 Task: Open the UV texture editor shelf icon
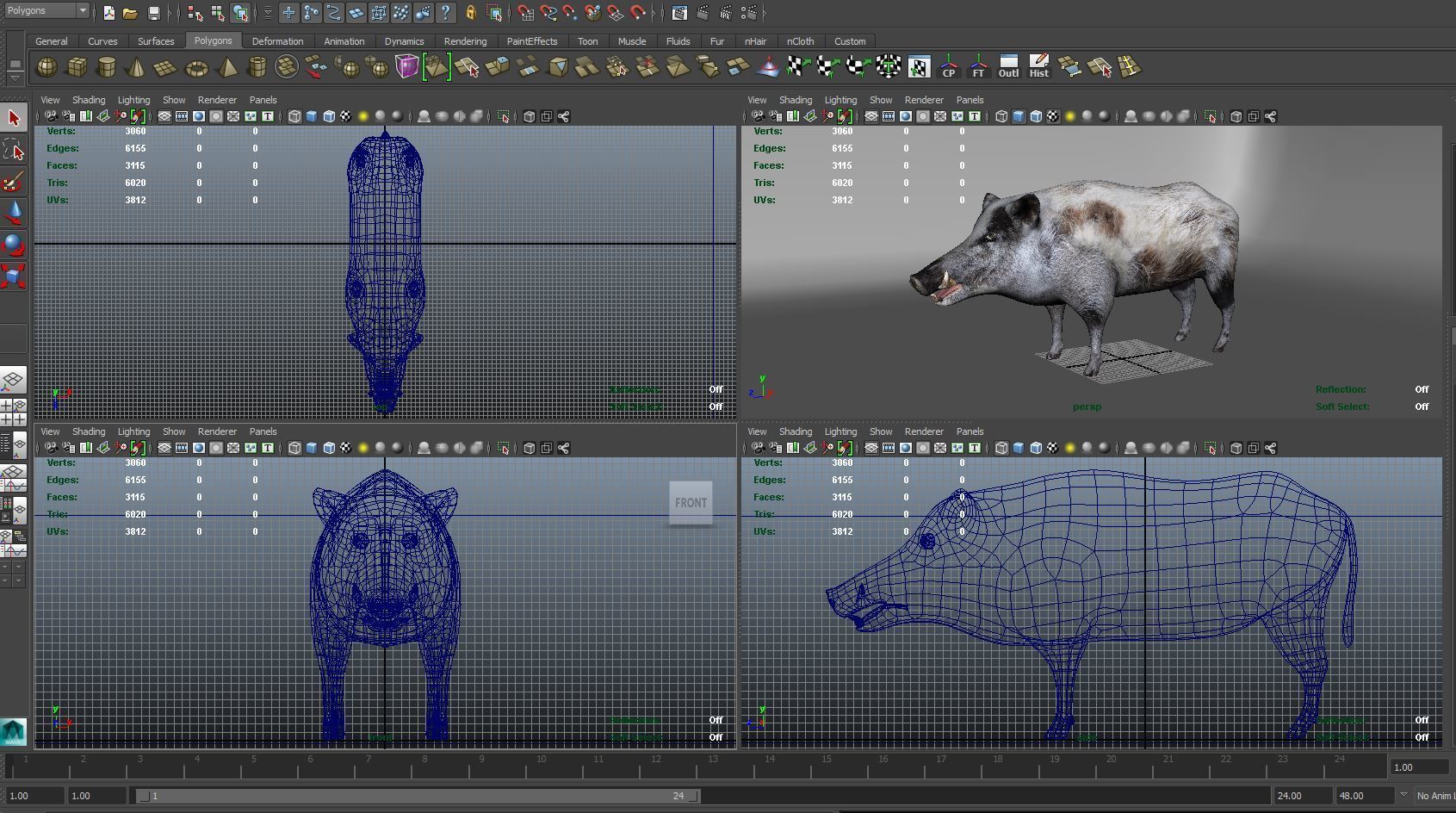pos(919,67)
